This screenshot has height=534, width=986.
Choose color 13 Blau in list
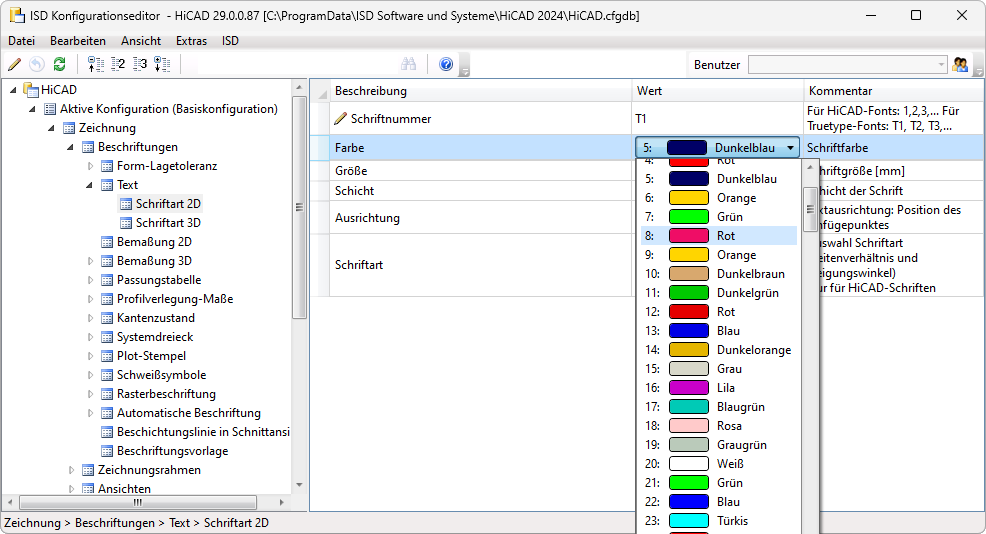pyautogui.click(x=719, y=331)
